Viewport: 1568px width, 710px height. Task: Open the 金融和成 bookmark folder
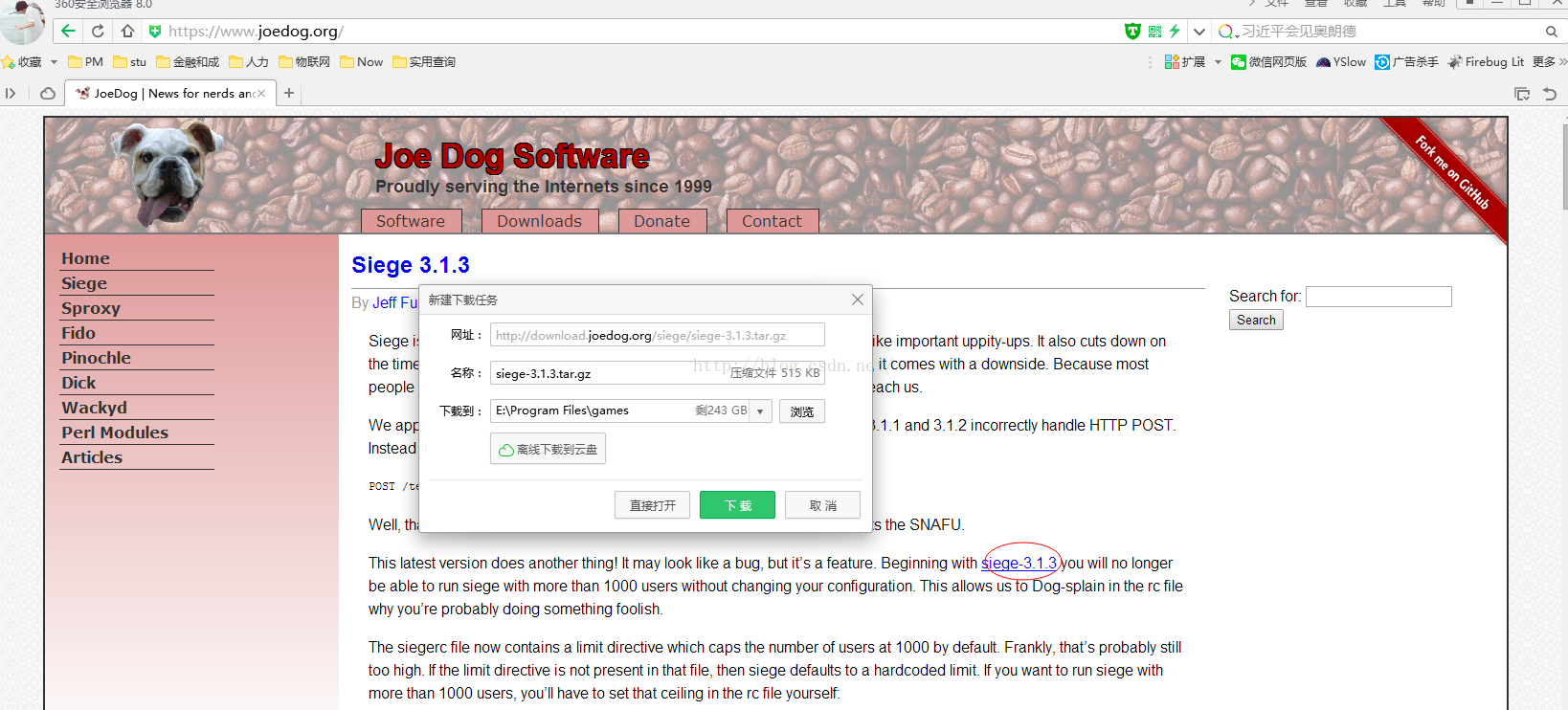[188, 62]
